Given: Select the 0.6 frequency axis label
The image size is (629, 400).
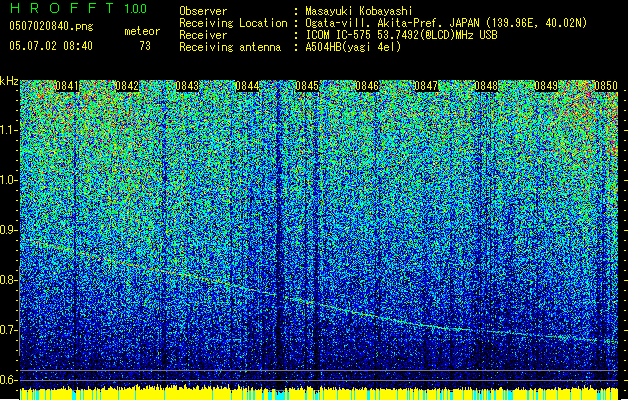Looking at the screenshot, I should click(10, 380).
